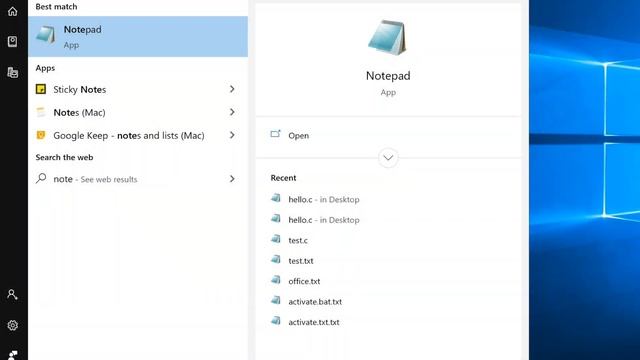Expand Google Keep chevron arrow

(232, 135)
